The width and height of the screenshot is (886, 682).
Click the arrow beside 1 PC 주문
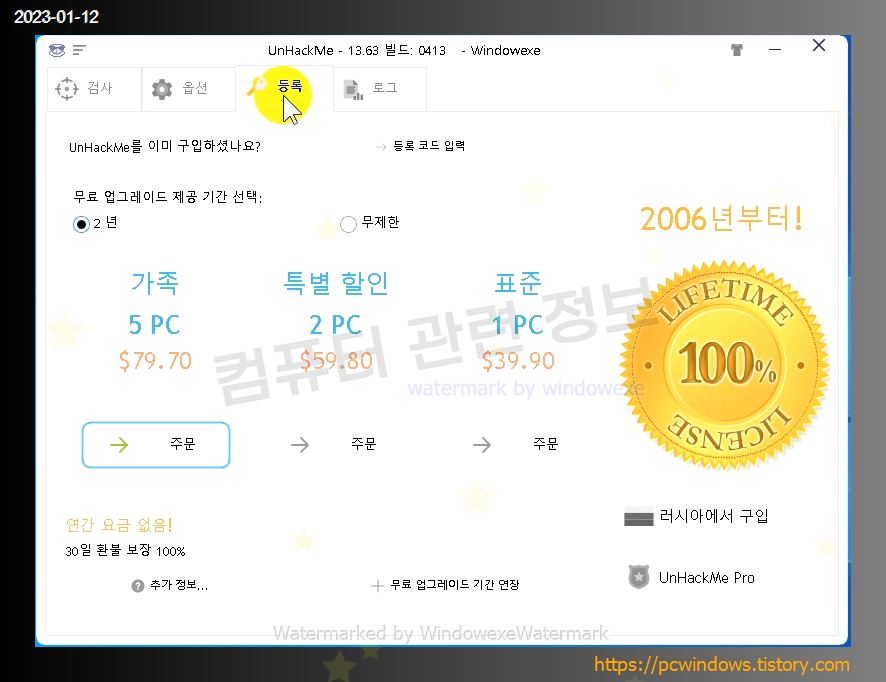click(x=482, y=445)
